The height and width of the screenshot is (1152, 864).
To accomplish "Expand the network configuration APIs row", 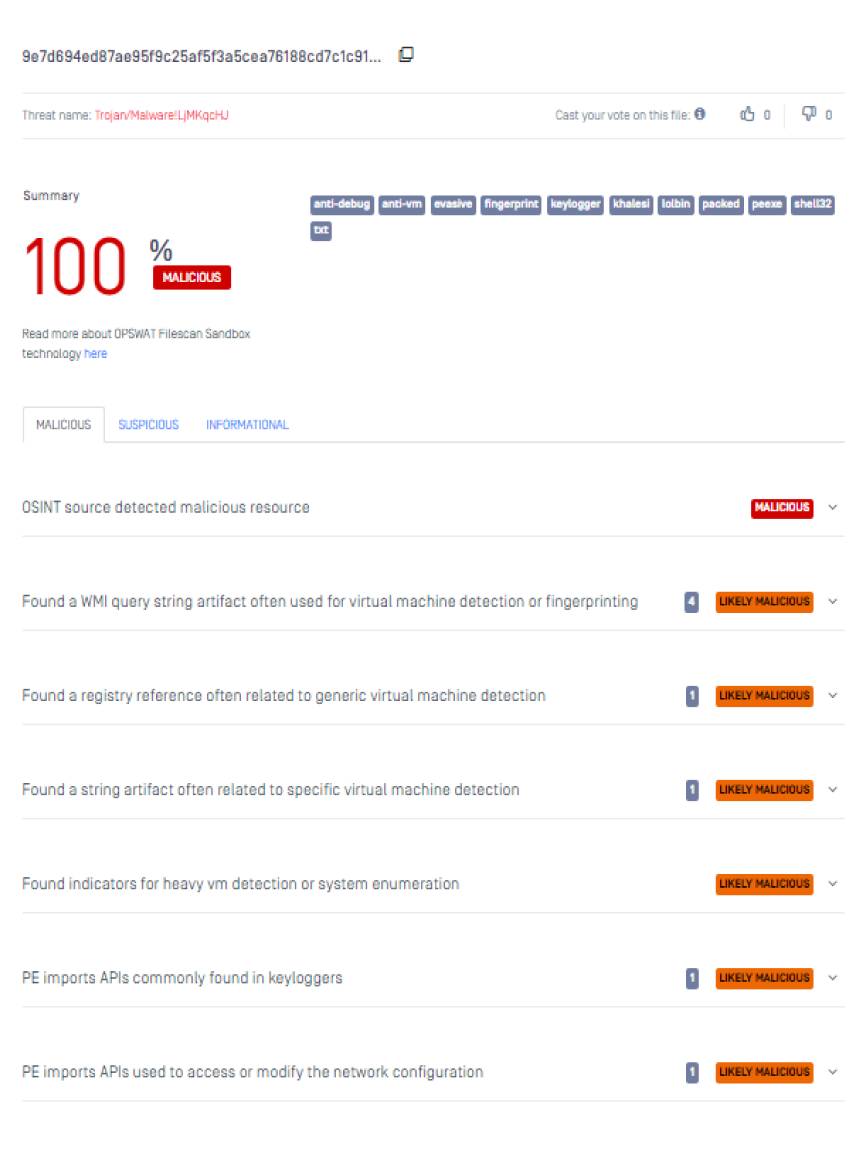I will [x=833, y=1072].
